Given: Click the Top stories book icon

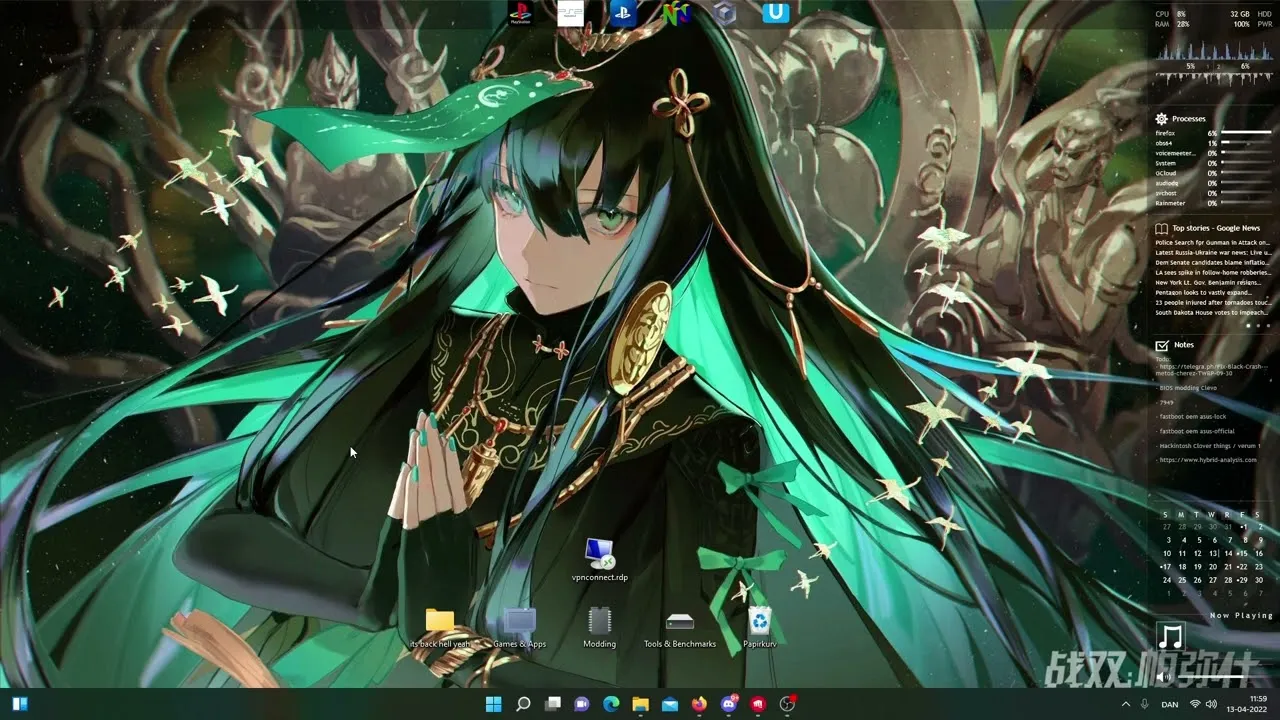Looking at the screenshot, I should 1162,228.
